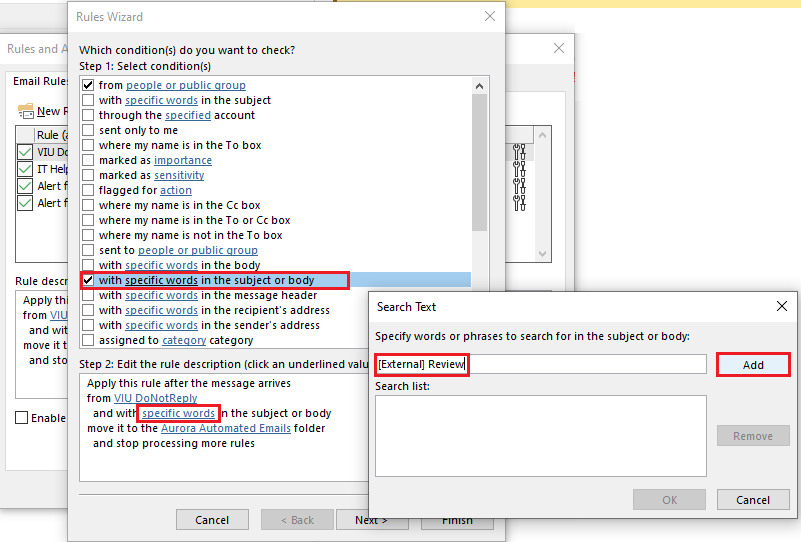This screenshot has width=801, height=542.
Task: Check 'sent to people or public group' condition
Action: tap(88, 250)
